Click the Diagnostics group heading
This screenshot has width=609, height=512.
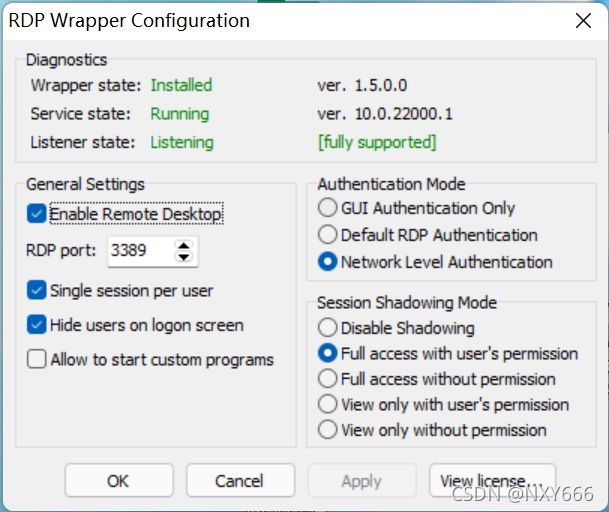pyautogui.click(x=66, y=60)
